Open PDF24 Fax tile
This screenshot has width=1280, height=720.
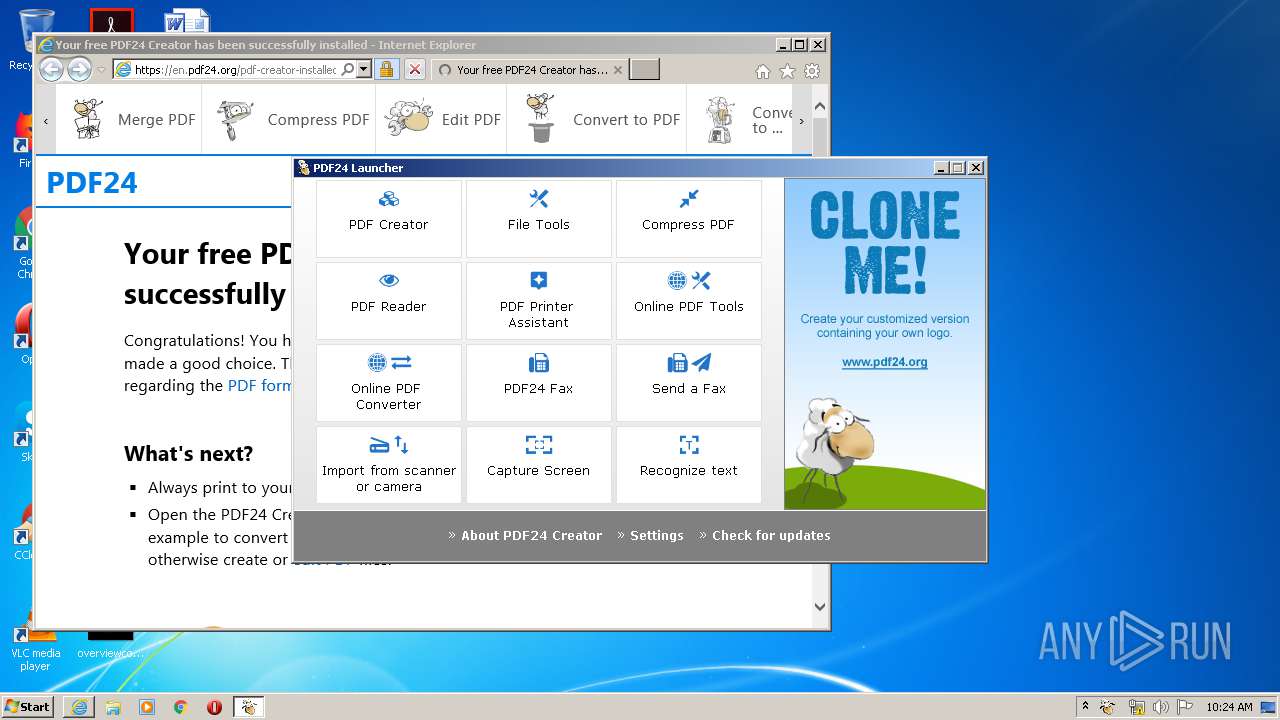coord(539,382)
